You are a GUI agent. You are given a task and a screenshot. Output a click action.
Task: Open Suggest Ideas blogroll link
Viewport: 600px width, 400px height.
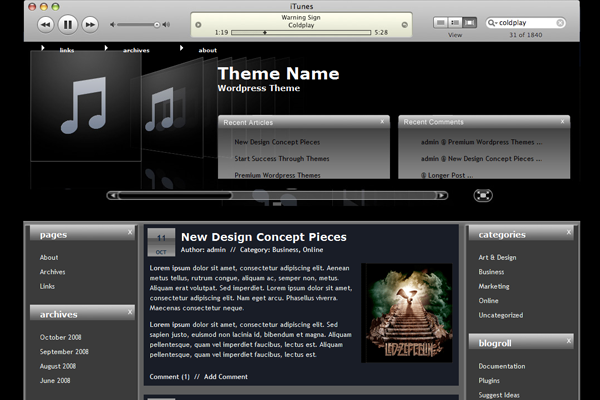coord(499,395)
